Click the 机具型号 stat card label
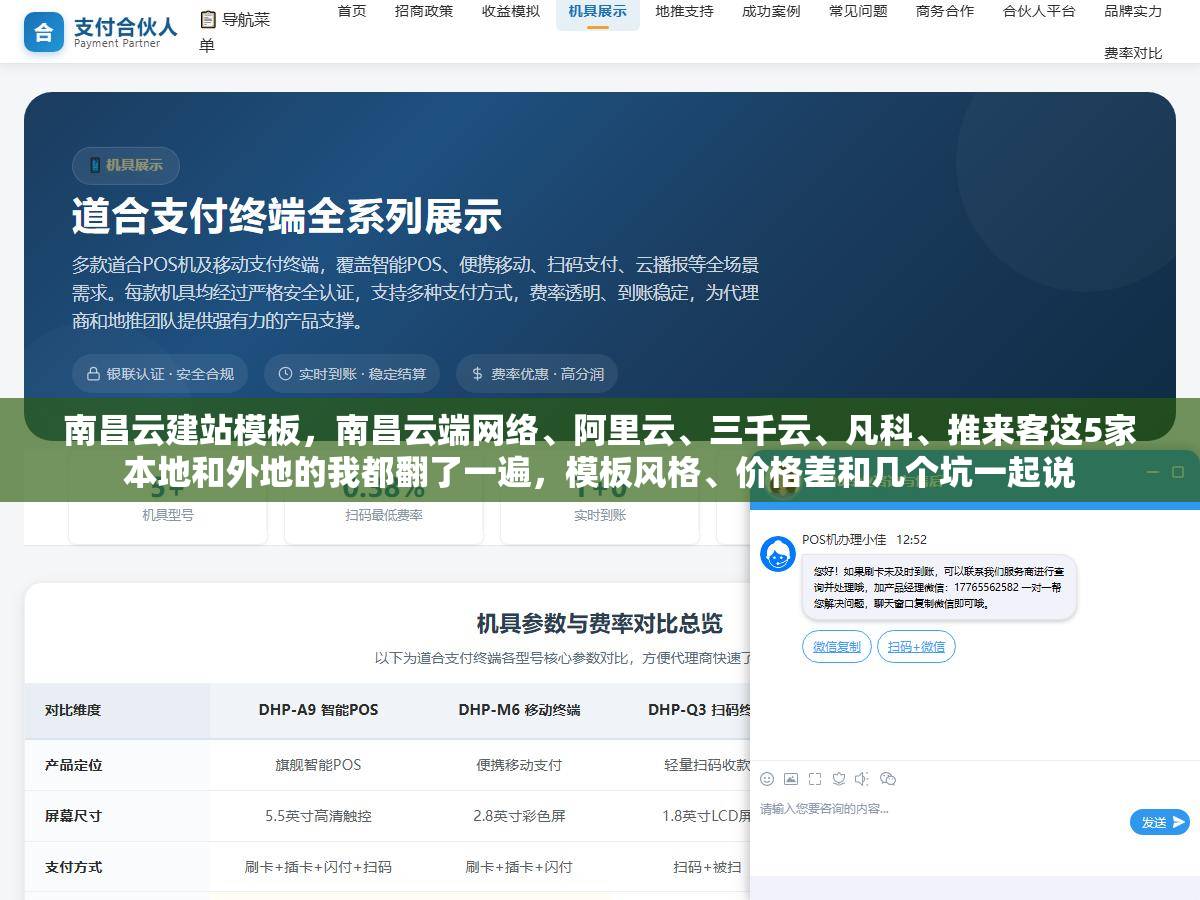 tap(168, 515)
